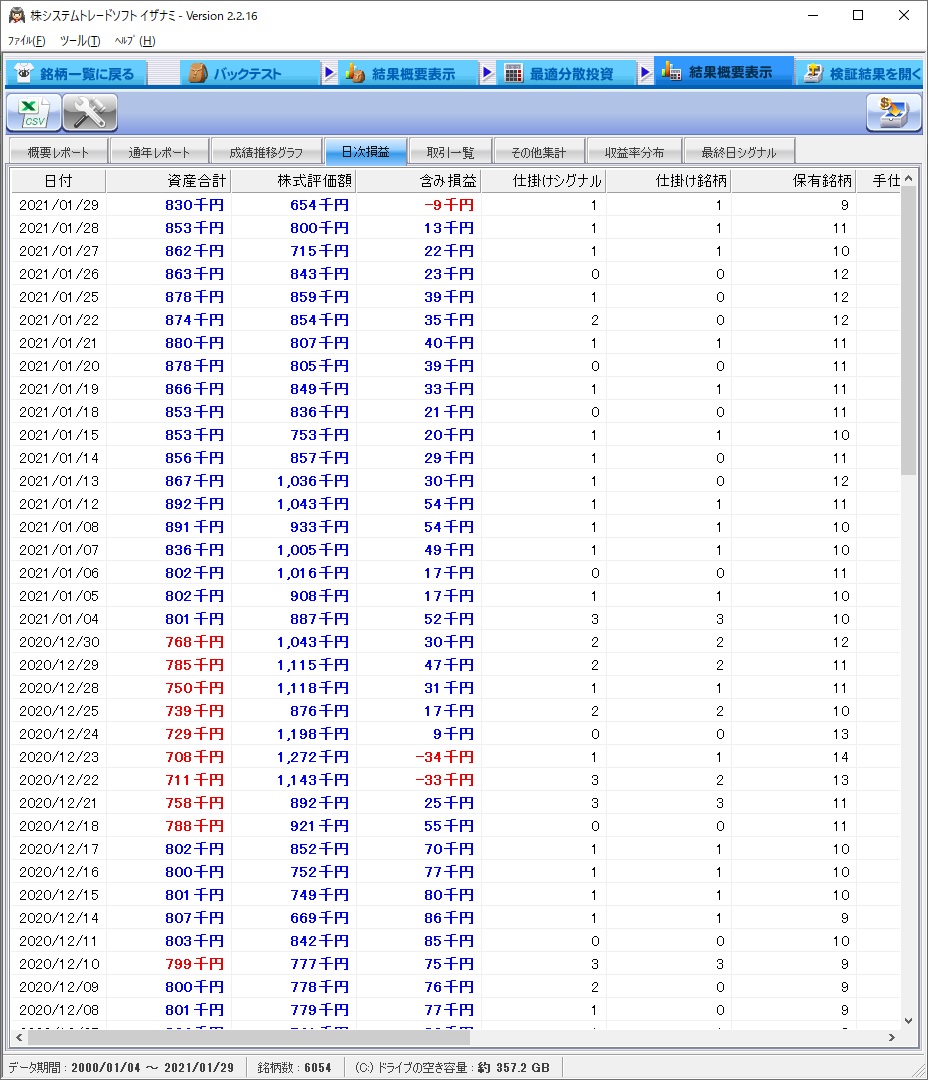This screenshot has width=928, height=1080.
Task: Sort by the 日付 column header
Action: [x=58, y=181]
